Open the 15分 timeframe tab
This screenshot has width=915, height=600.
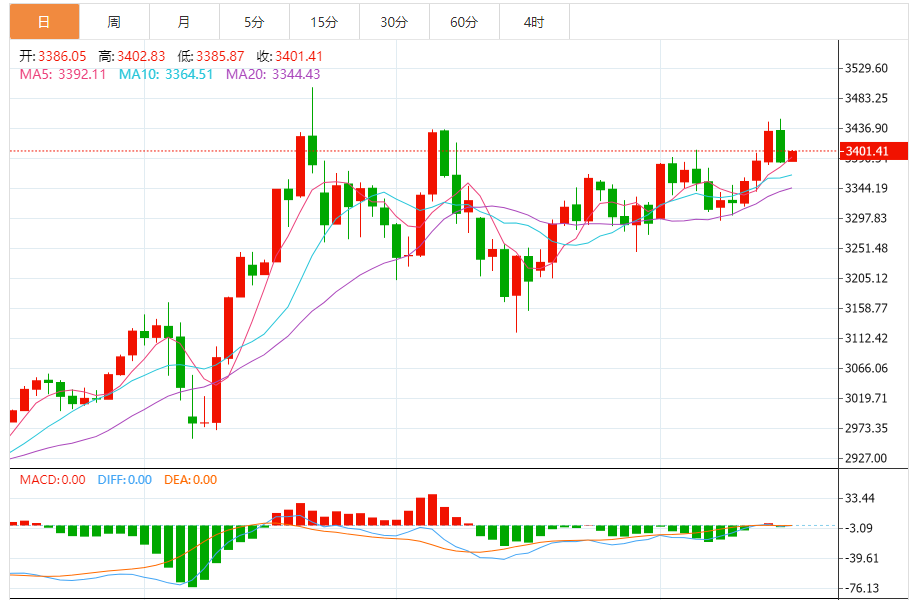tap(324, 22)
